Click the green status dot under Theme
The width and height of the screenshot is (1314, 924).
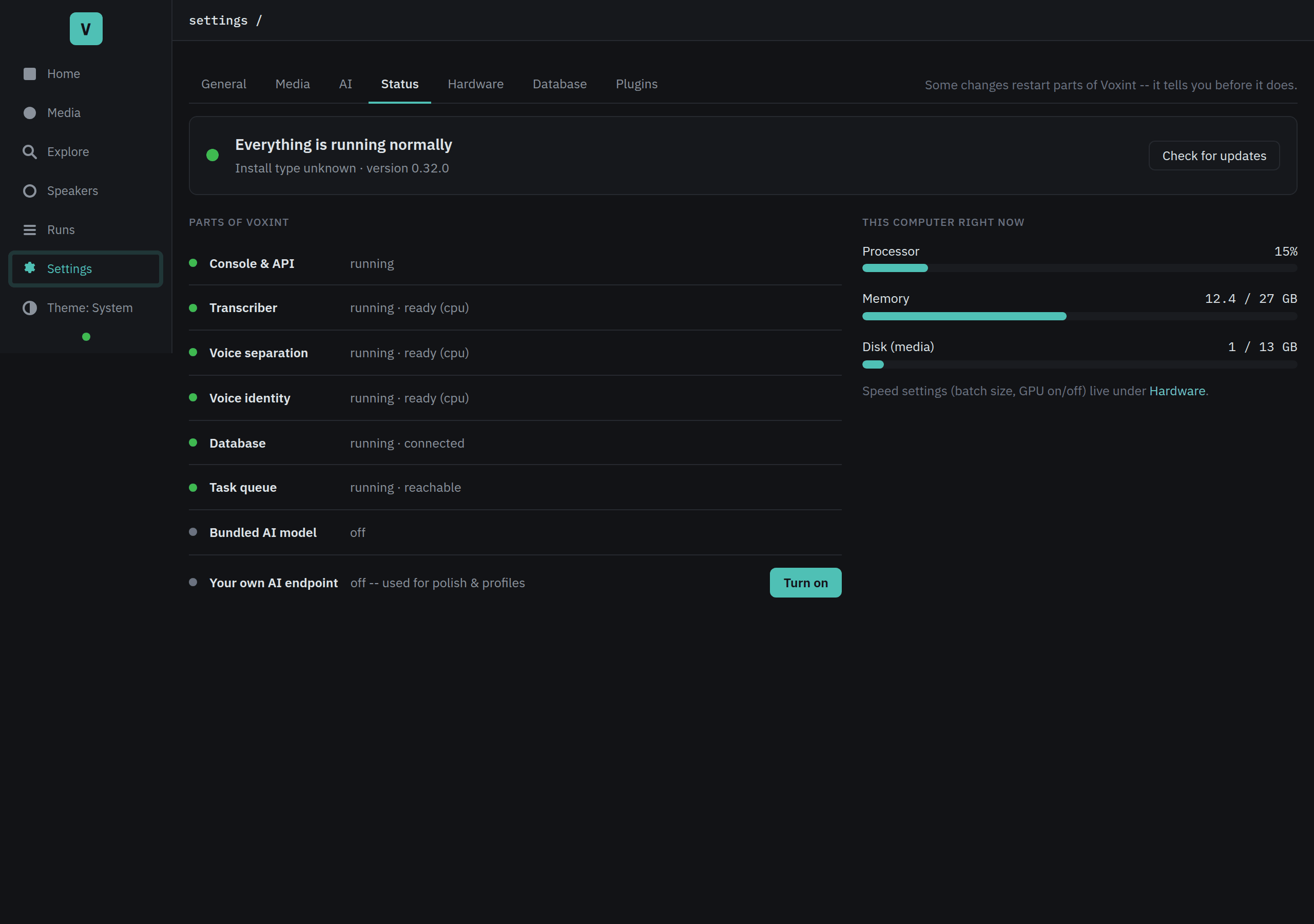tap(86, 337)
